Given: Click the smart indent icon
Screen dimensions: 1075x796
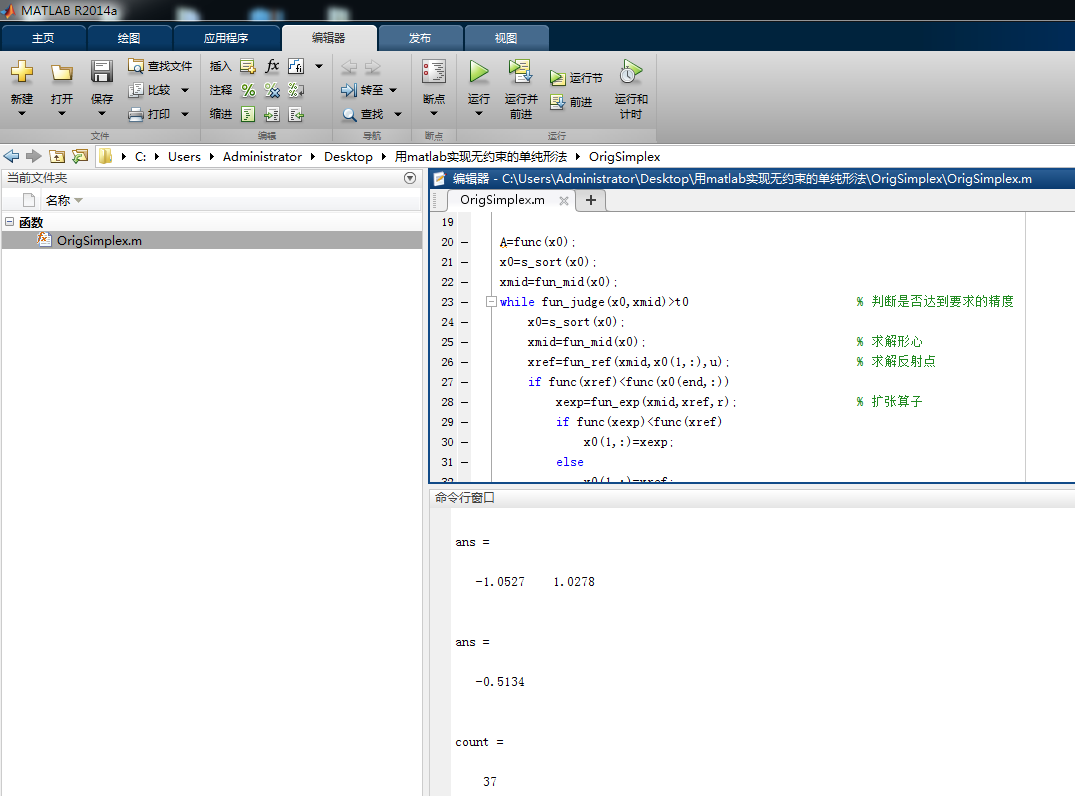Looking at the screenshot, I should 248,114.
